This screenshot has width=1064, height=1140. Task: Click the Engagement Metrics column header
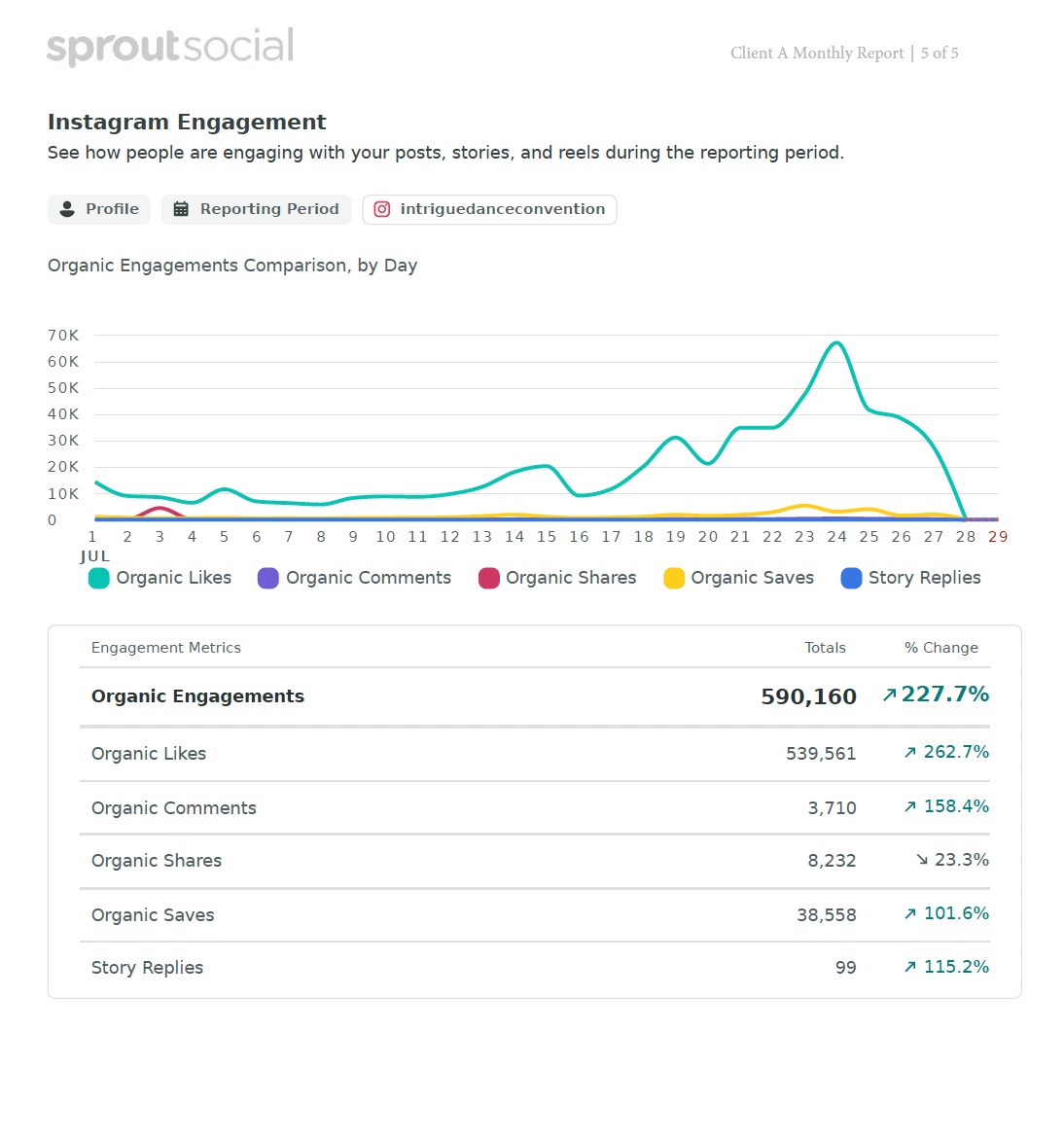pyautogui.click(x=165, y=648)
